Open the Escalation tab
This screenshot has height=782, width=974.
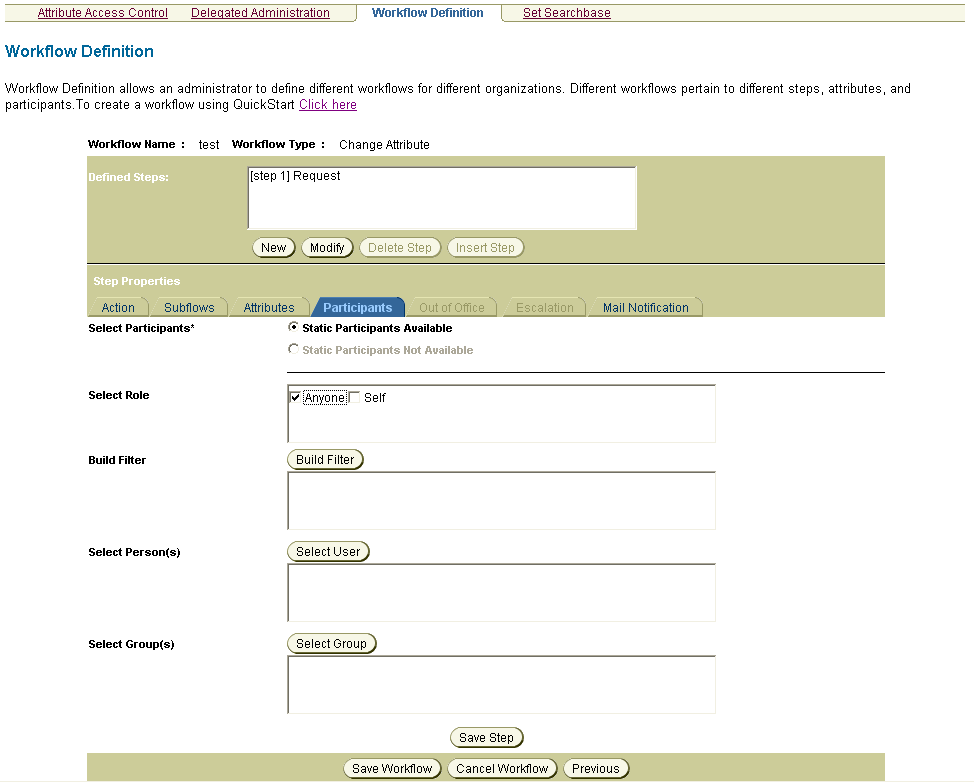pyautogui.click(x=545, y=307)
